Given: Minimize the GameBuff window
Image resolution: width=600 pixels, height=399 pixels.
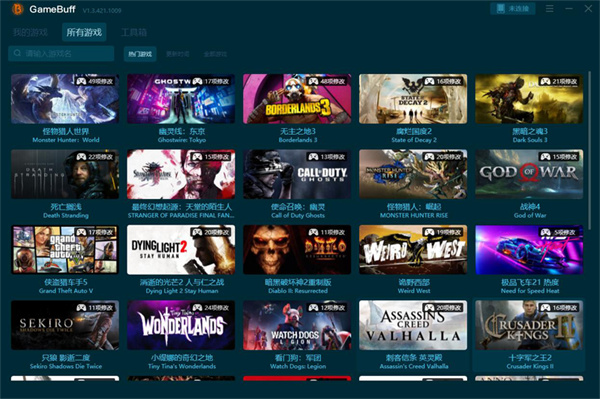Looking at the screenshot, I should click(x=569, y=8).
